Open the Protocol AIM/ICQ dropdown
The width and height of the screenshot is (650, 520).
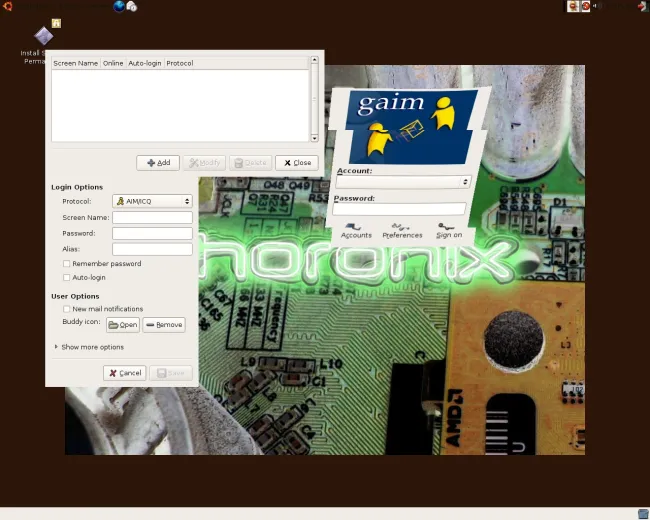click(x=152, y=201)
